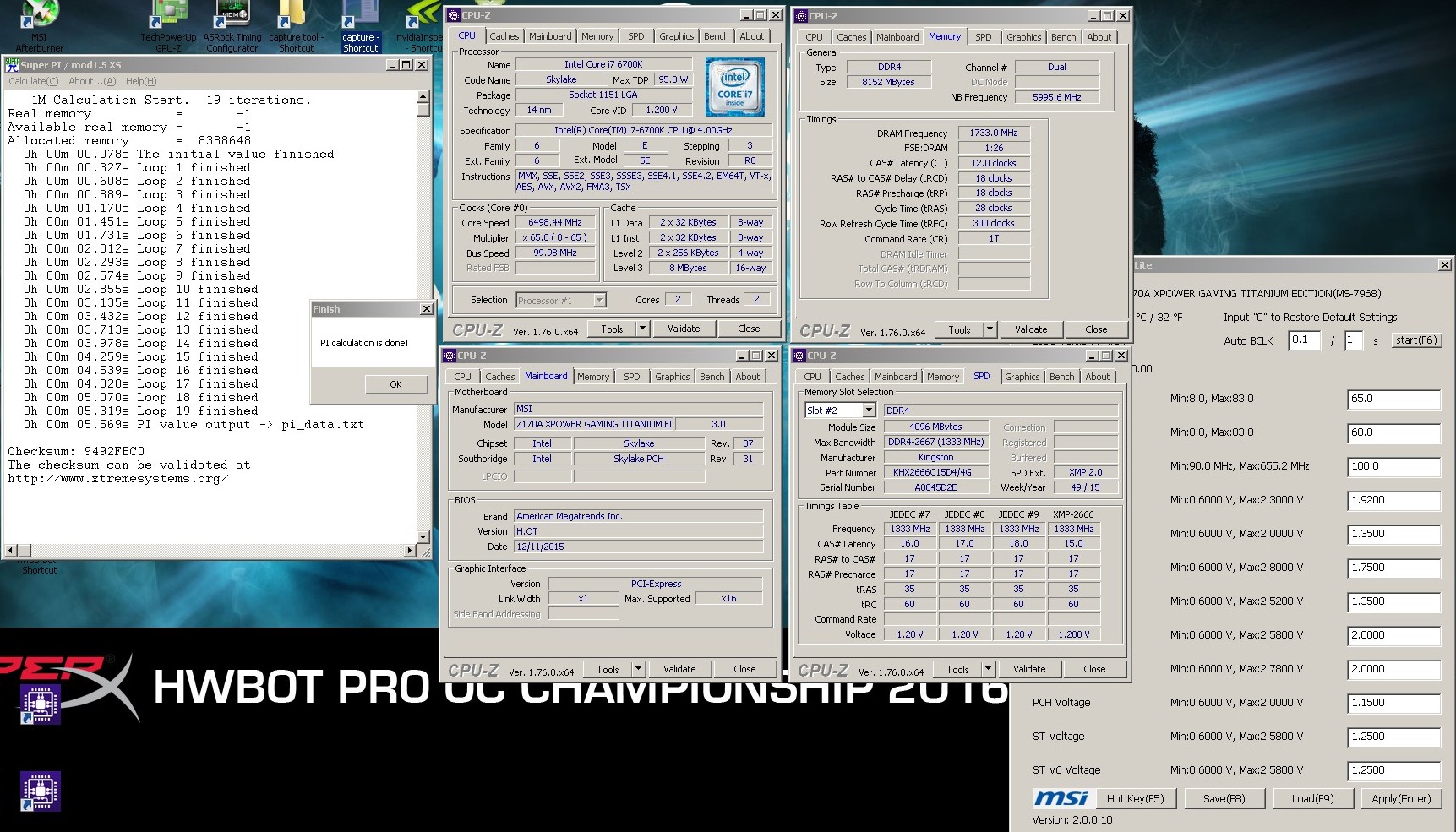Click the CPU-Z icon in the Memory window title
The width and height of the screenshot is (1456, 832).
[x=801, y=15]
